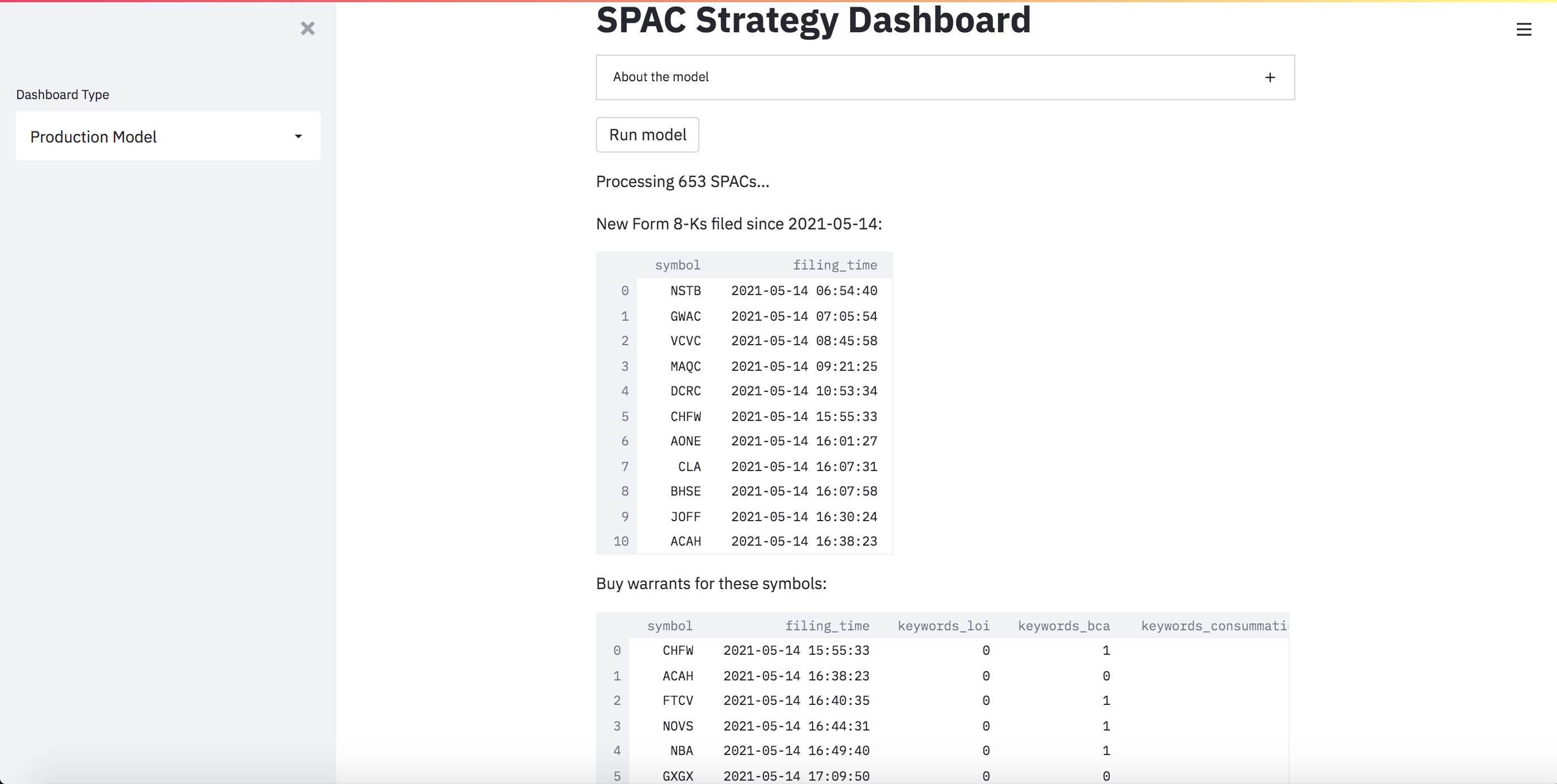Select NBA in the warrants table
The image size is (1557, 784).
[x=681, y=751]
